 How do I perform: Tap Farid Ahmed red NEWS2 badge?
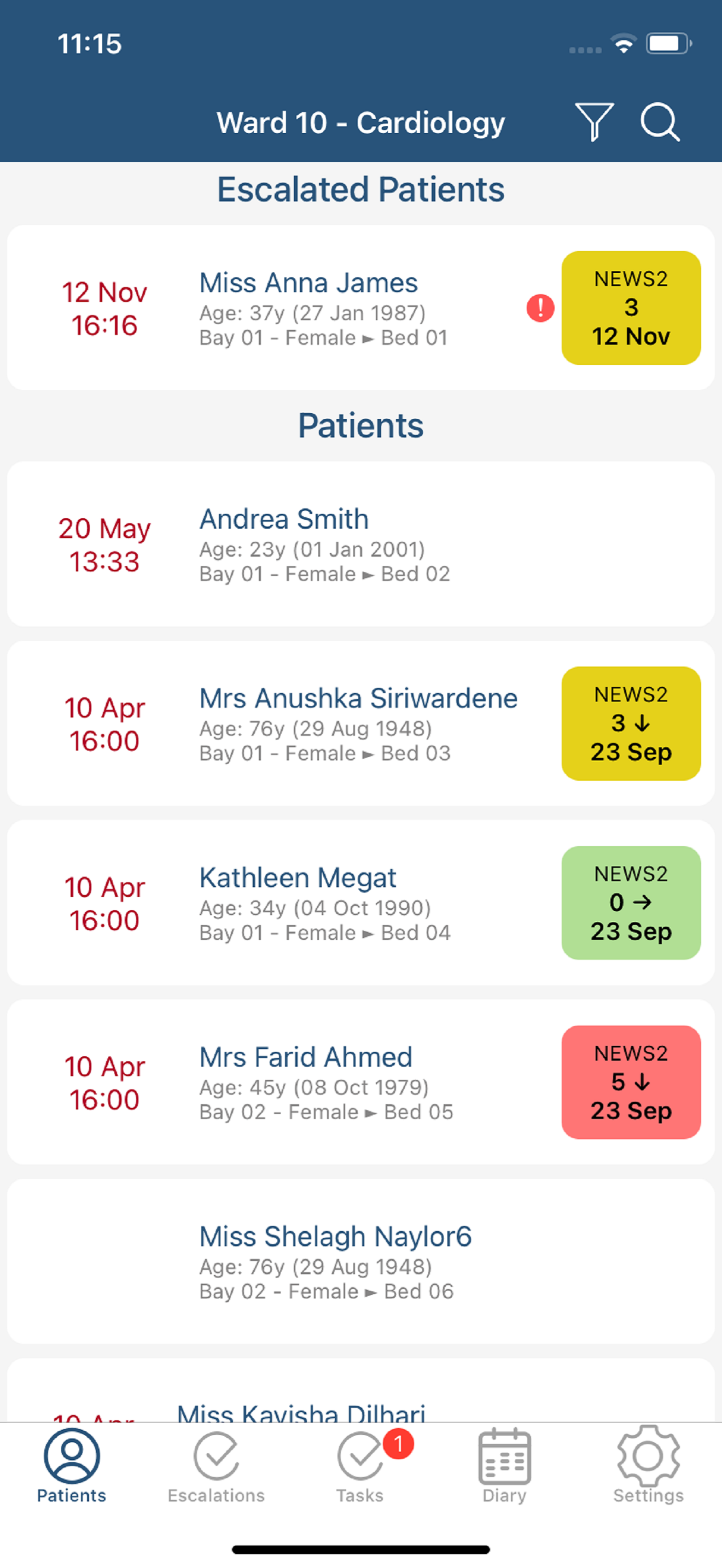[631, 1083]
